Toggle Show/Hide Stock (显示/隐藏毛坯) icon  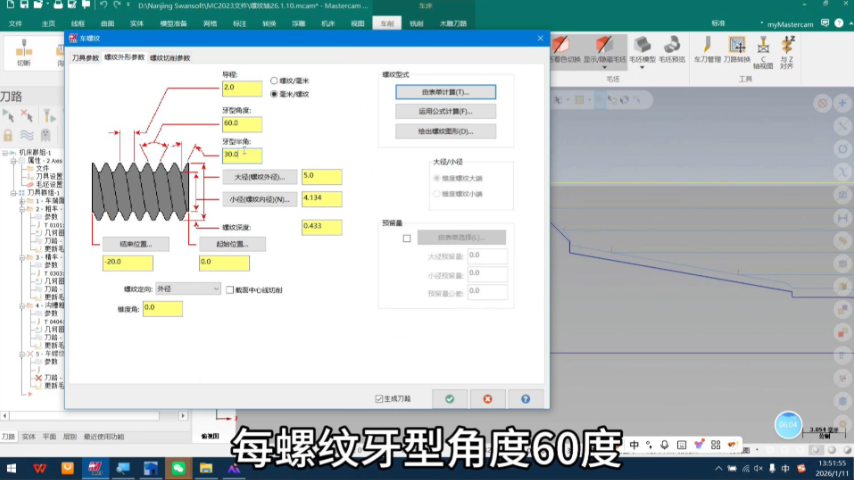pyautogui.click(x=604, y=46)
